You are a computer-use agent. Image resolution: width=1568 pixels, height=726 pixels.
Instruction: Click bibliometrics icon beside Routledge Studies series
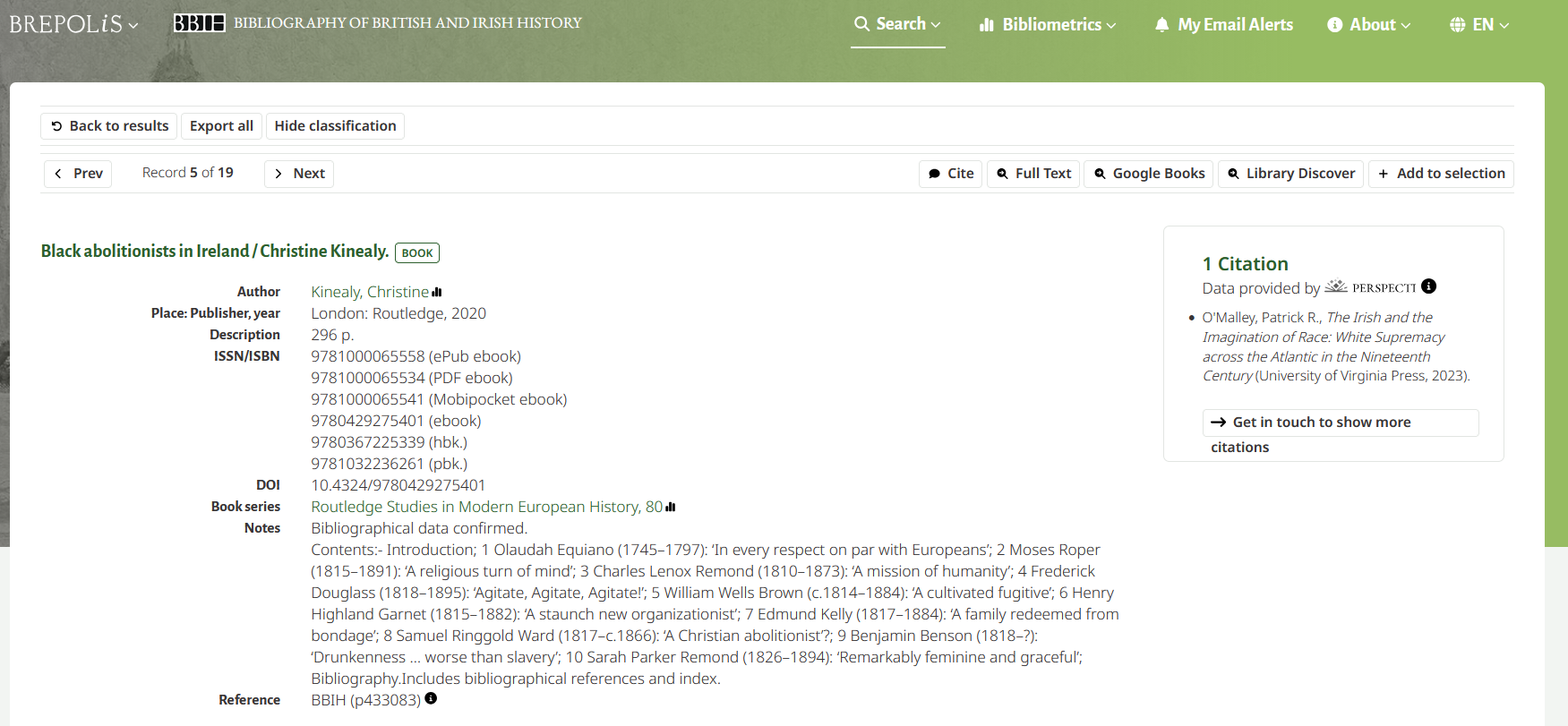pyautogui.click(x=671, y=508)
